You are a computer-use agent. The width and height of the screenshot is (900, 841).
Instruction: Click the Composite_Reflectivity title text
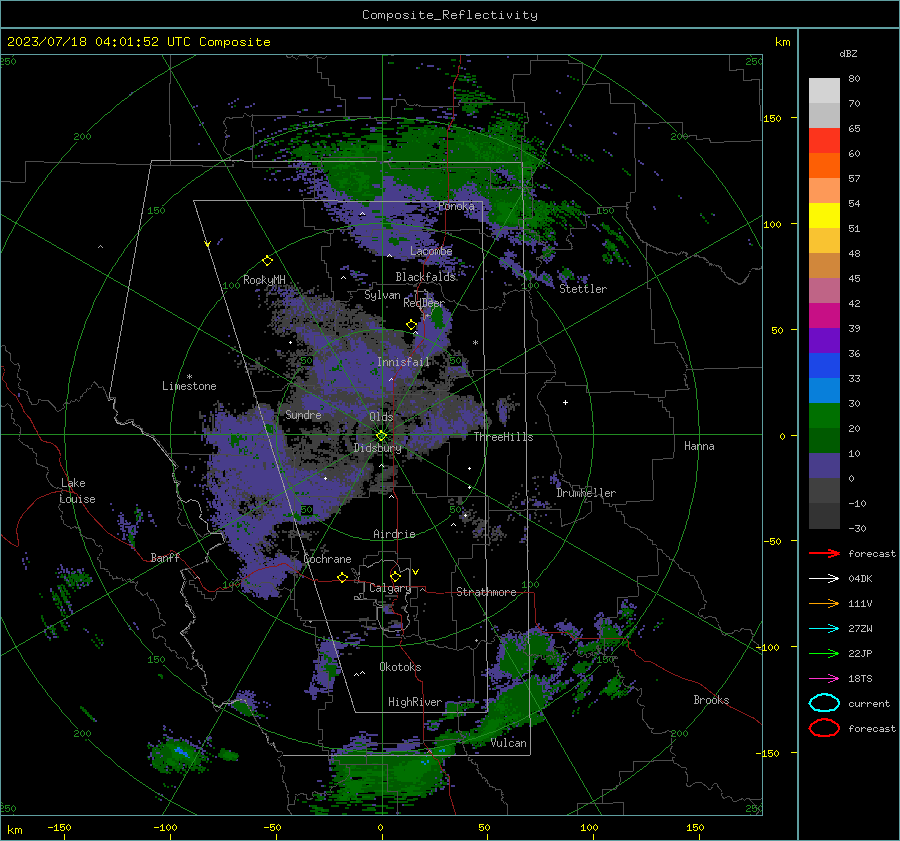pos(449,15)
